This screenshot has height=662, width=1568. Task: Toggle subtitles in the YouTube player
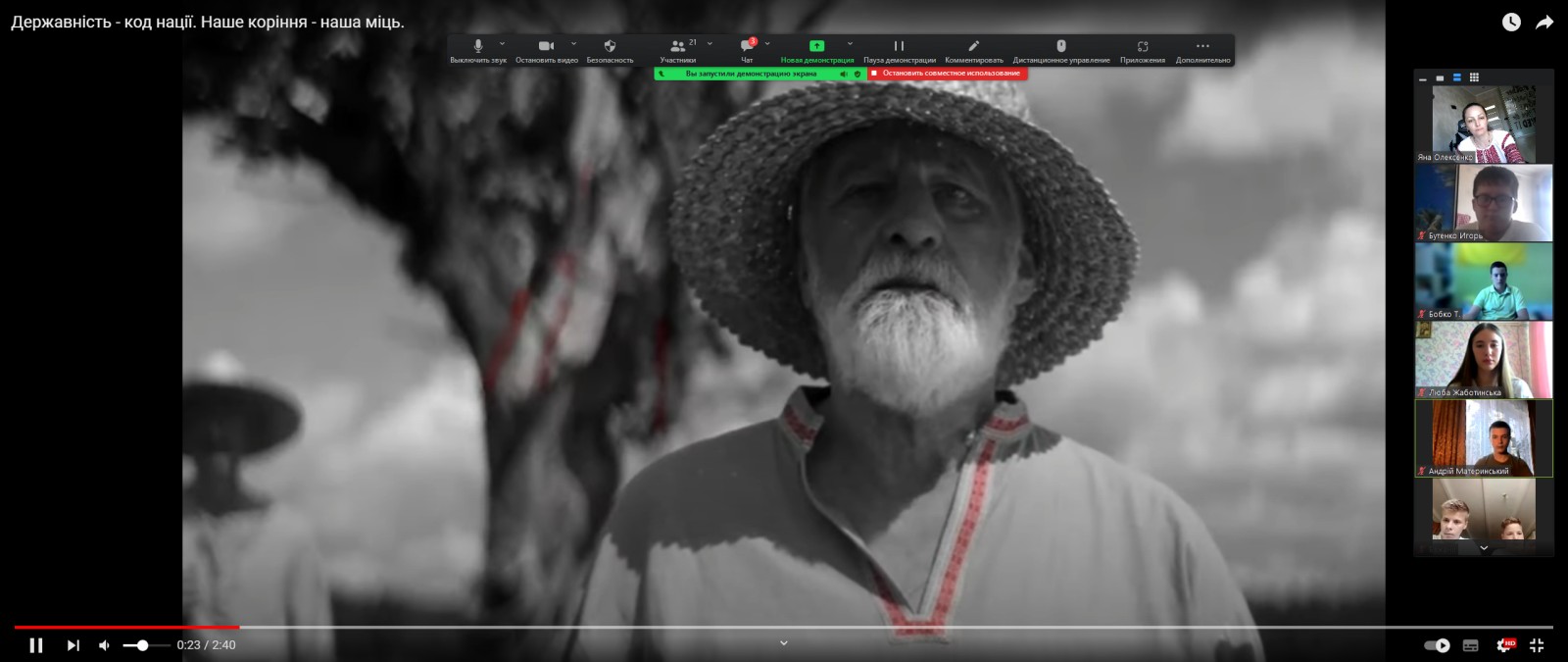pos(1470,645)
